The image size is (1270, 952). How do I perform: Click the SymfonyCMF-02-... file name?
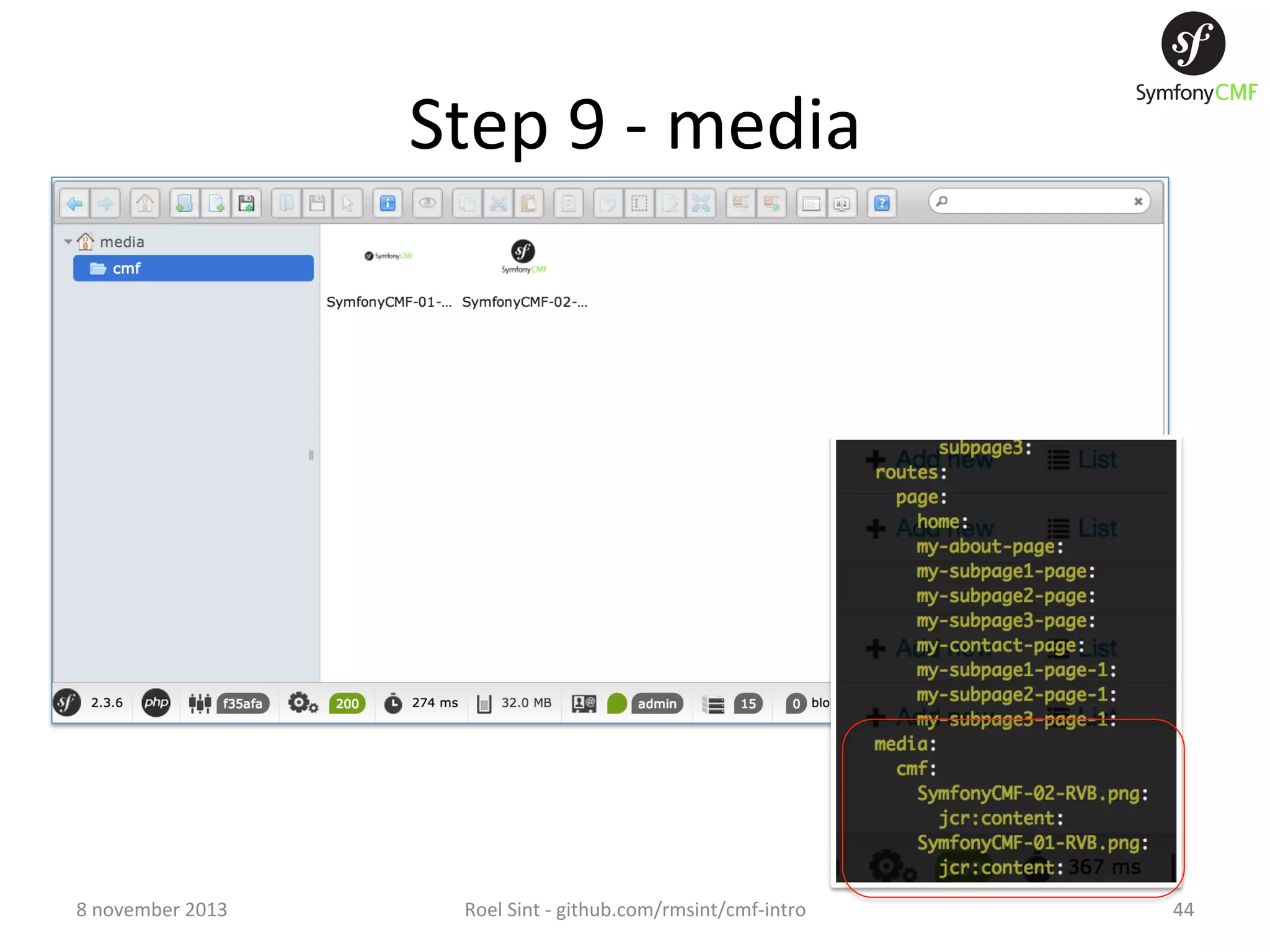pos(525,302)
